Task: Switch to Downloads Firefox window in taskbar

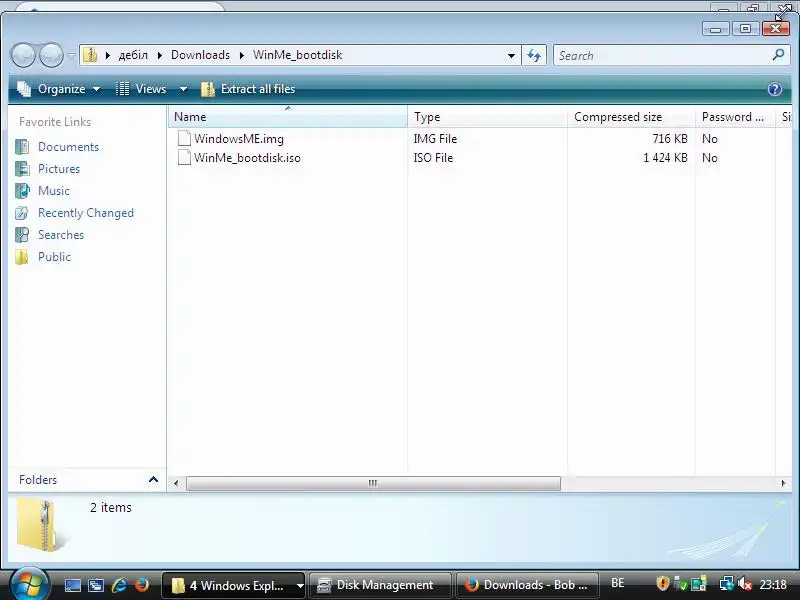Action: coord(528,585)
